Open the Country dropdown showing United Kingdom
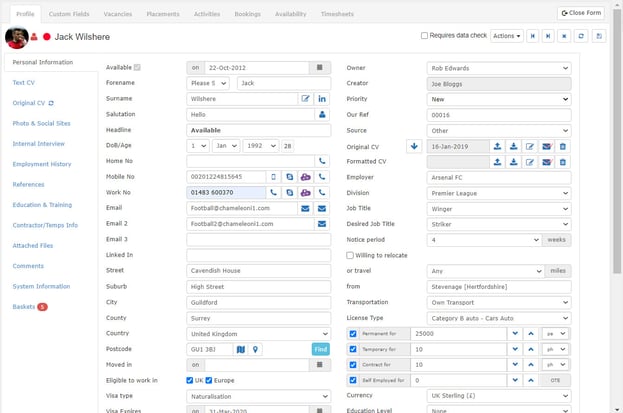The image size is (623, 413). 258,333
